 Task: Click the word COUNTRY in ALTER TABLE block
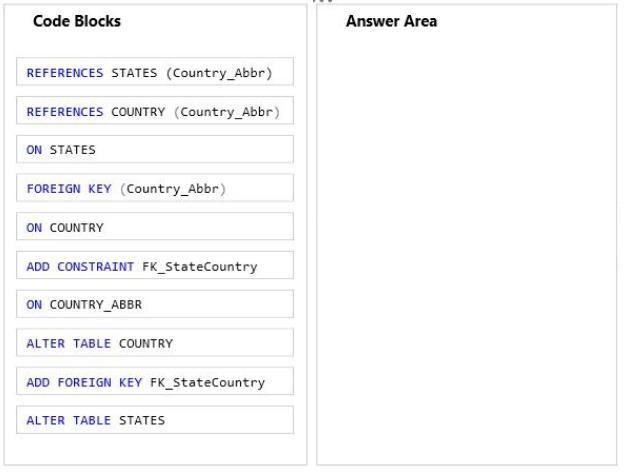(146, 343)
